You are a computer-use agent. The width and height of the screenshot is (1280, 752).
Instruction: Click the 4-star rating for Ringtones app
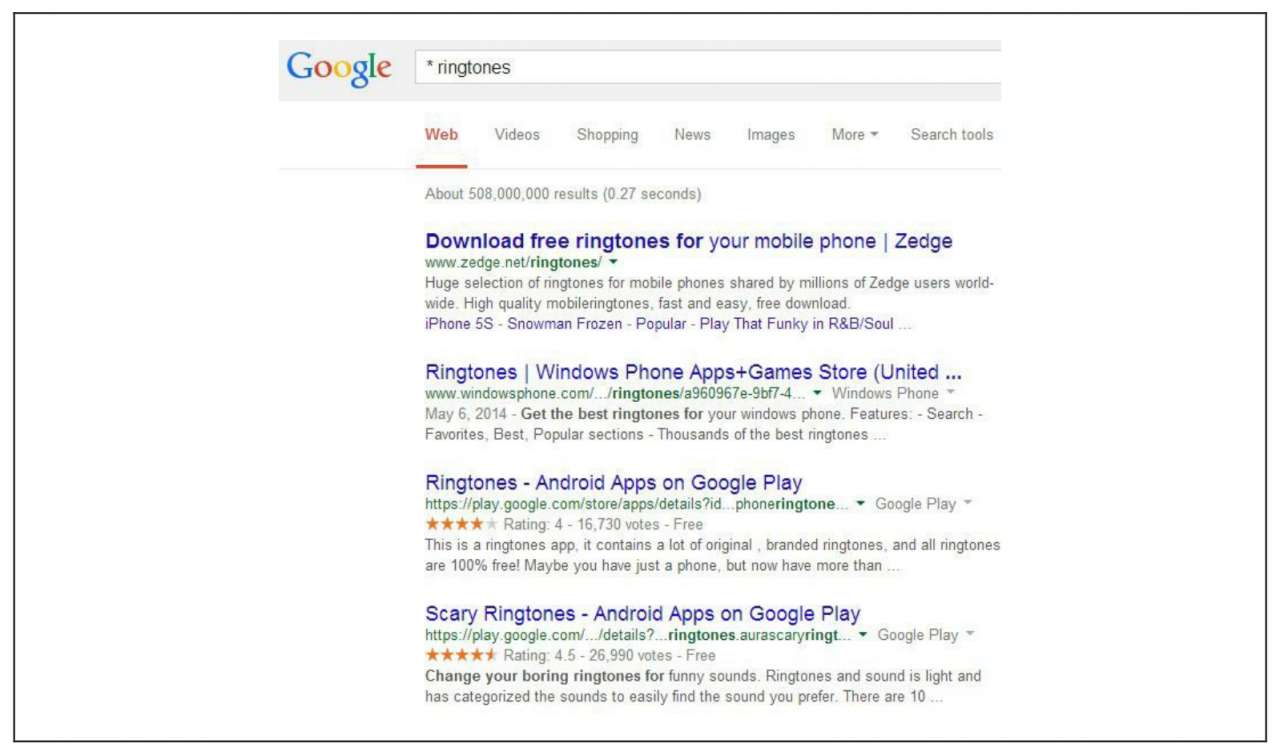(x=461, y=524)
